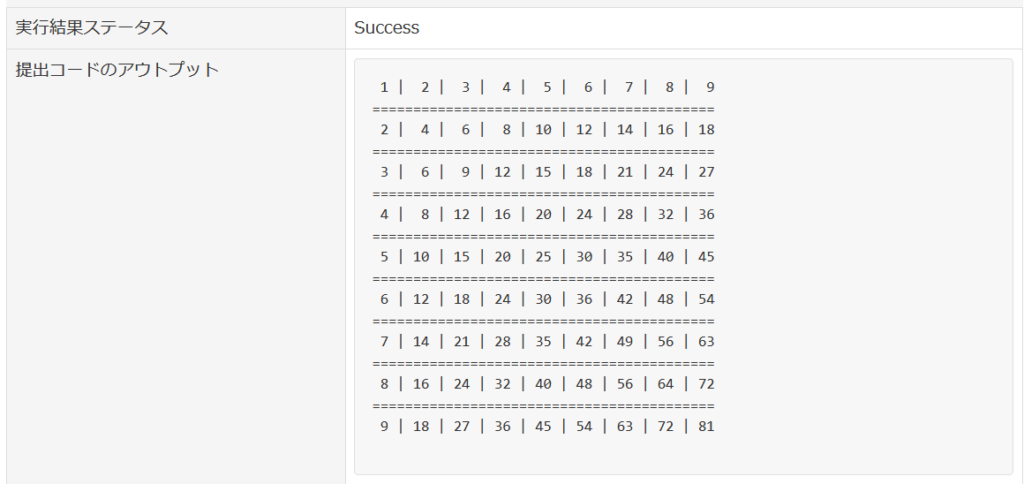Click the 54 ending the sixth output row
The image size is (1024, 484).
(706, 299)
